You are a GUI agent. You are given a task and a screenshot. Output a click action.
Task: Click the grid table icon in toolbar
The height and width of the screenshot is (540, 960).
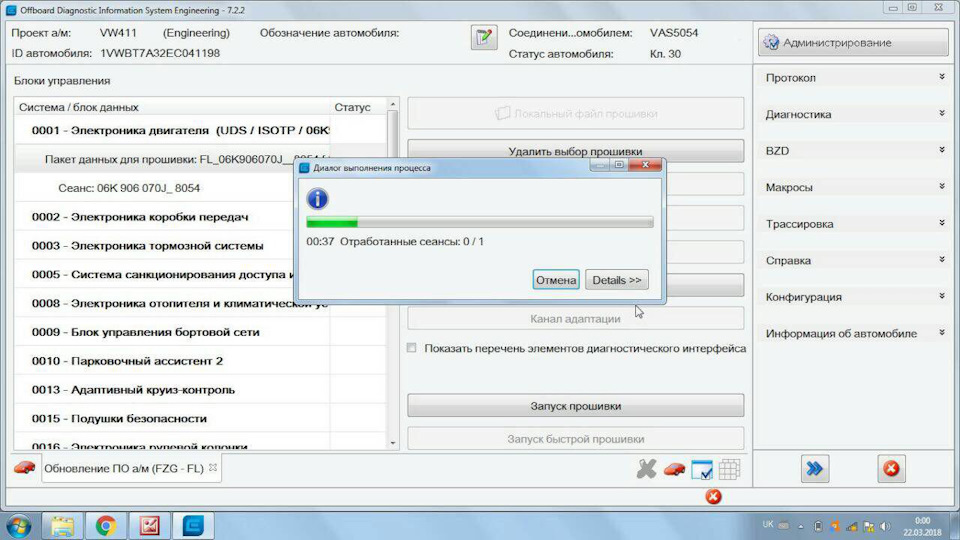729,470
